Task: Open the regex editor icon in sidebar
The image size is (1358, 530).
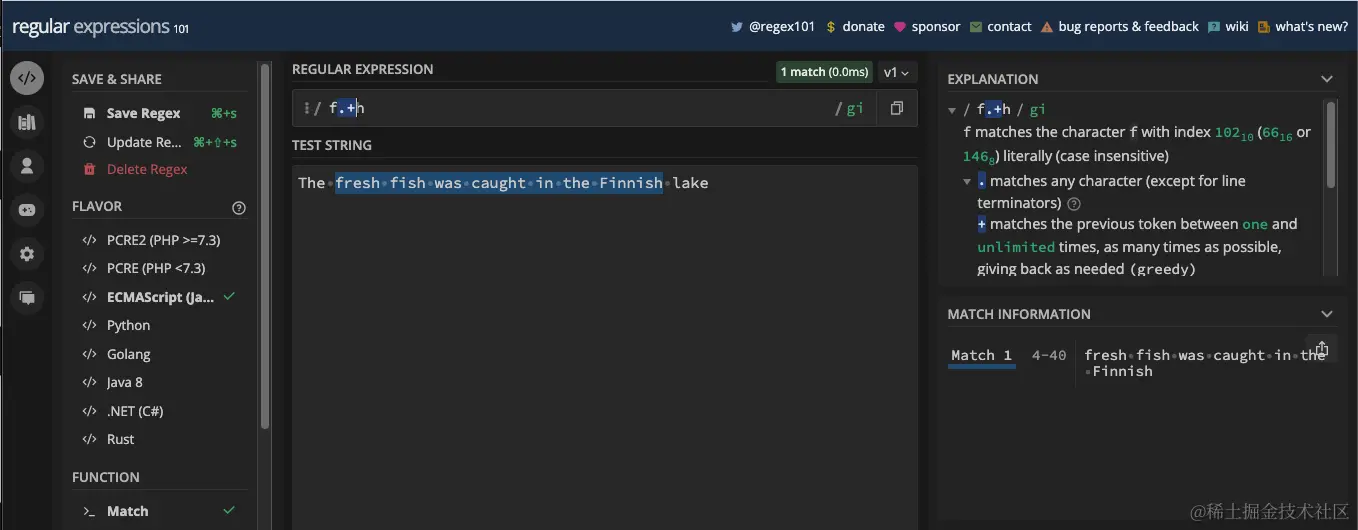Action: tap(27, 78)
